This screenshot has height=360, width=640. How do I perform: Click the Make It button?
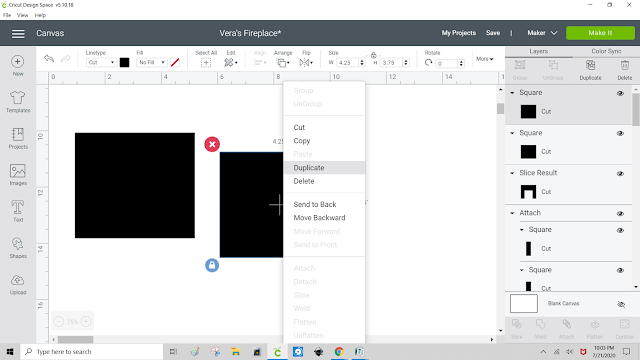click(x=600, y=33)
